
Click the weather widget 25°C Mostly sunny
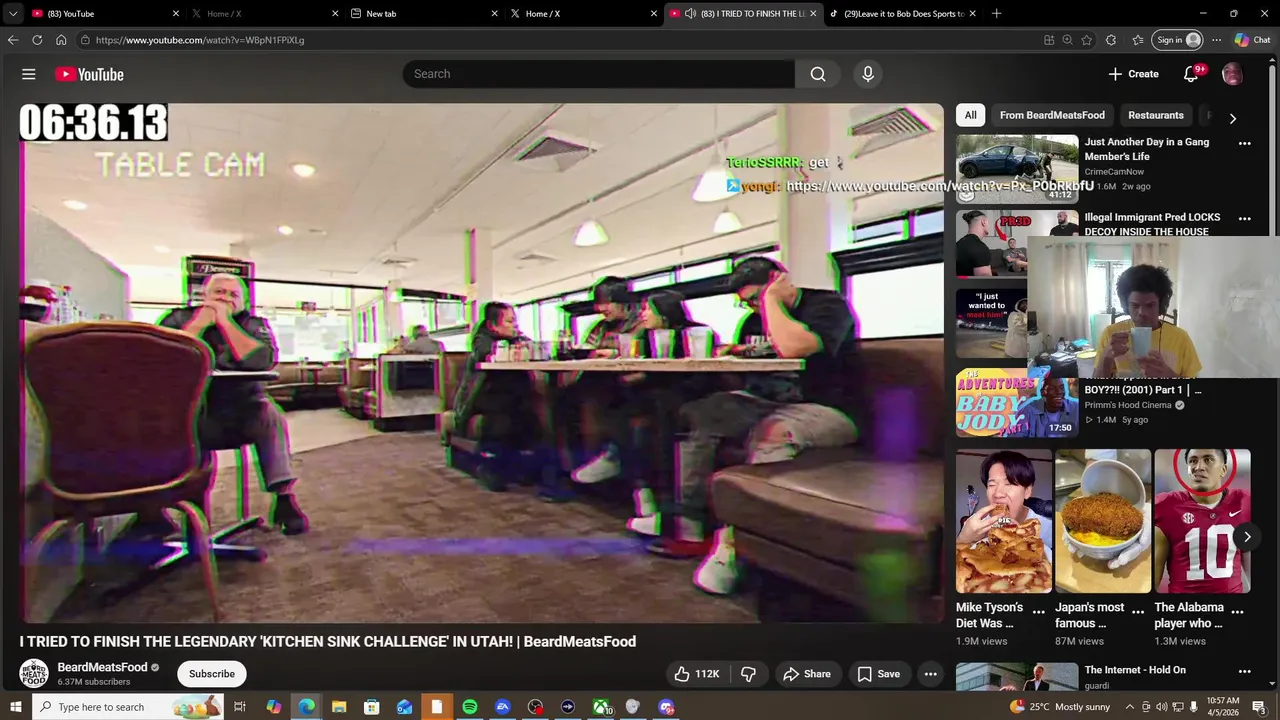pyautogui.click(x=1060, y=707)
